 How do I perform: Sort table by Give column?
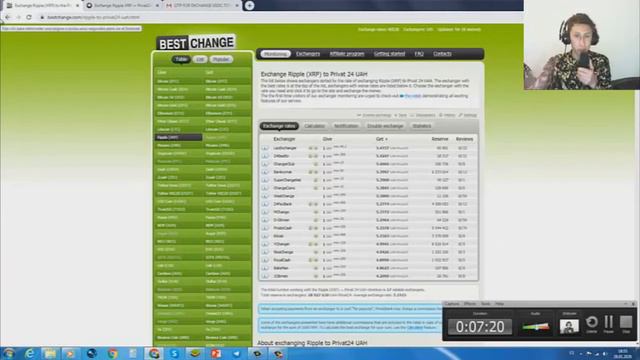(x=327, y=139)
